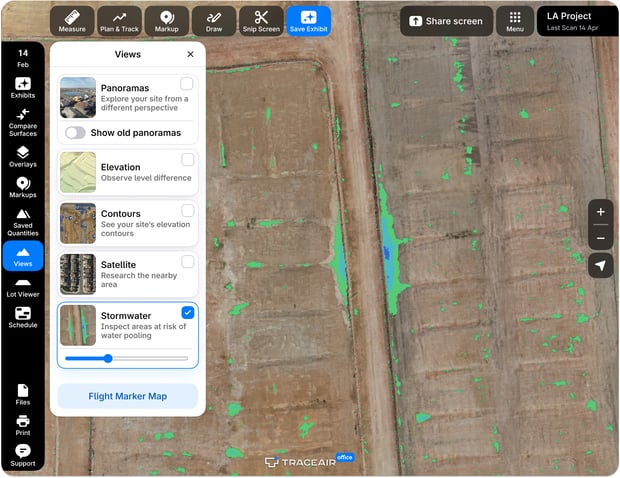Open the Menu grid
The width and height of the screenshot is (620, 478).
515,21
